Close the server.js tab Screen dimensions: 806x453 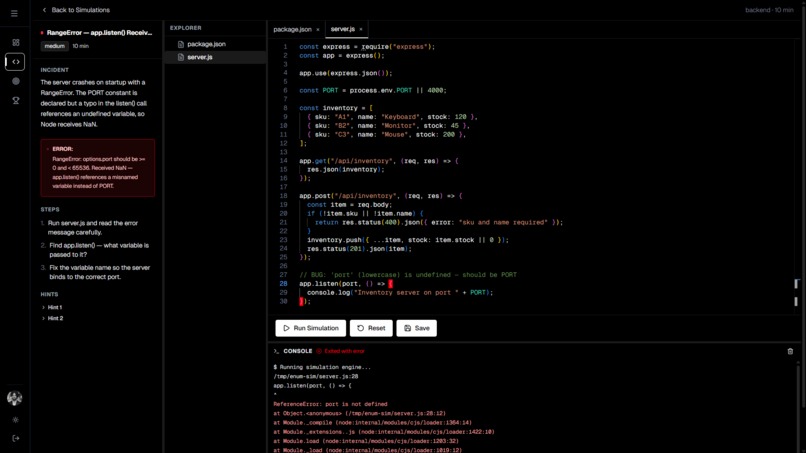(361, 29)
